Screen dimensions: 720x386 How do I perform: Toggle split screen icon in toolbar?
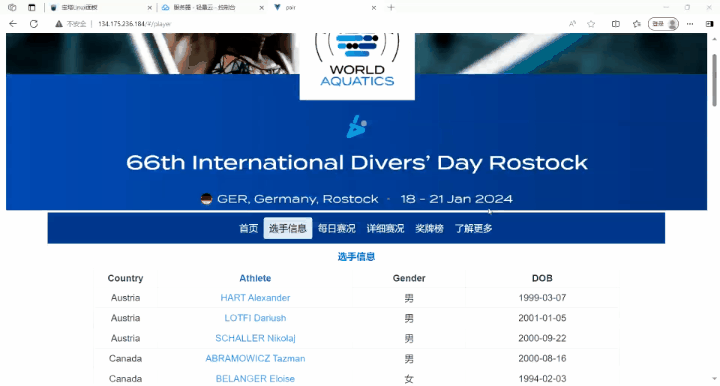[x=616, y=24]
